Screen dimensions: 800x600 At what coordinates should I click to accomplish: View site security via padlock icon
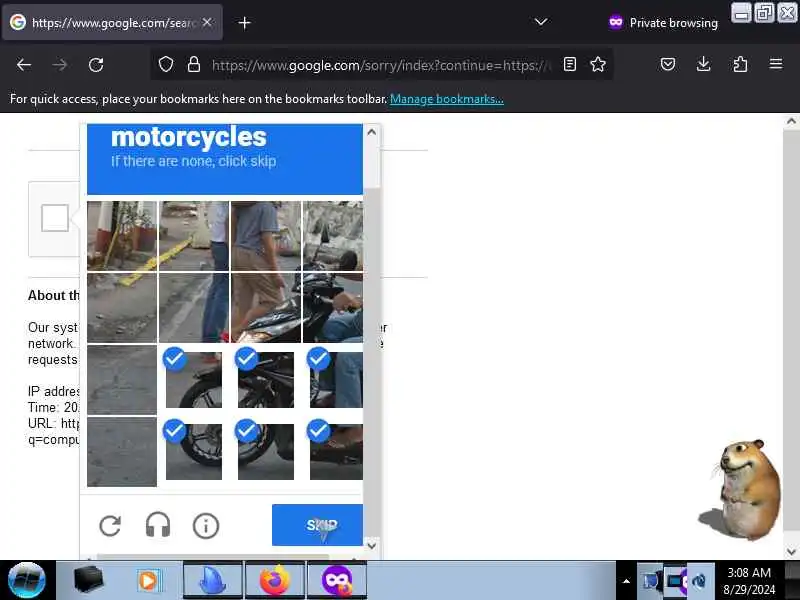tap(194, 64)
